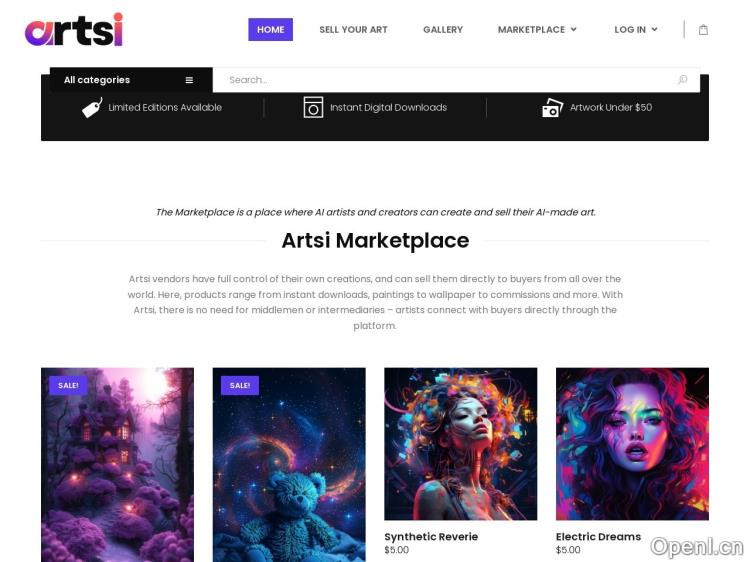Click the artsi logo

click(x=74, y=30)
